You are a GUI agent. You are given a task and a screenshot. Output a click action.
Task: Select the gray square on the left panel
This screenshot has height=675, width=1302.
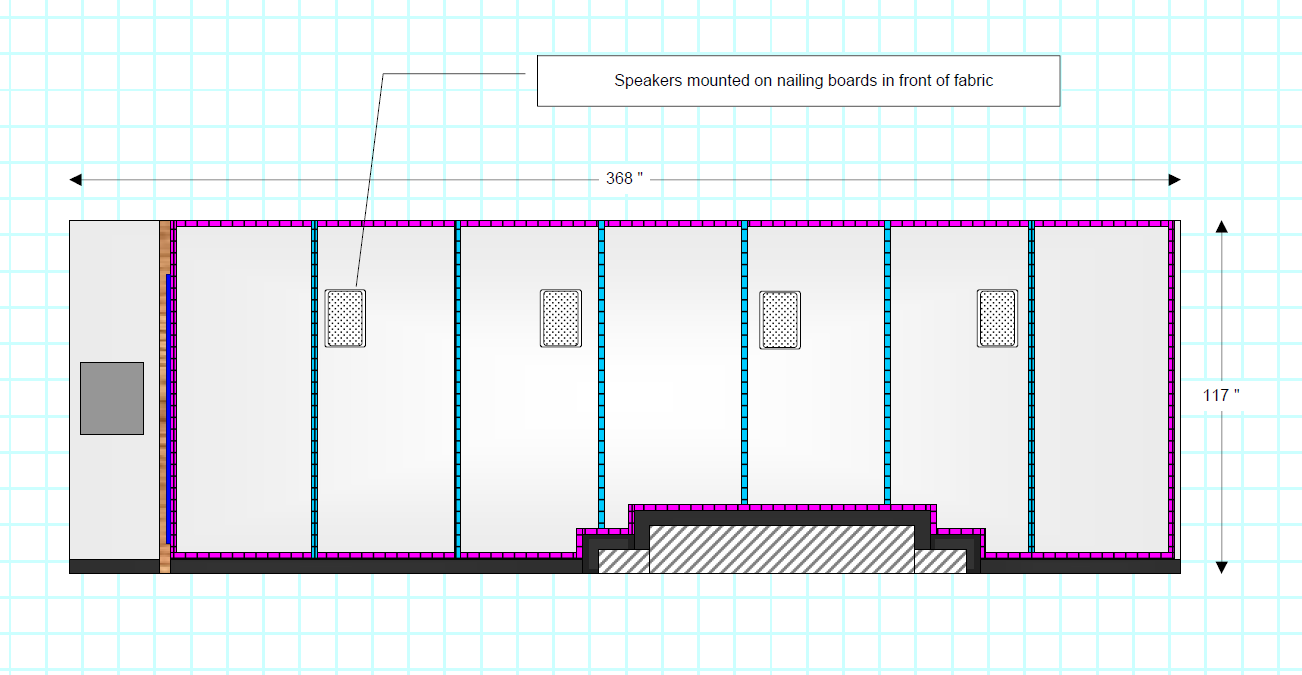pos(112,398)
